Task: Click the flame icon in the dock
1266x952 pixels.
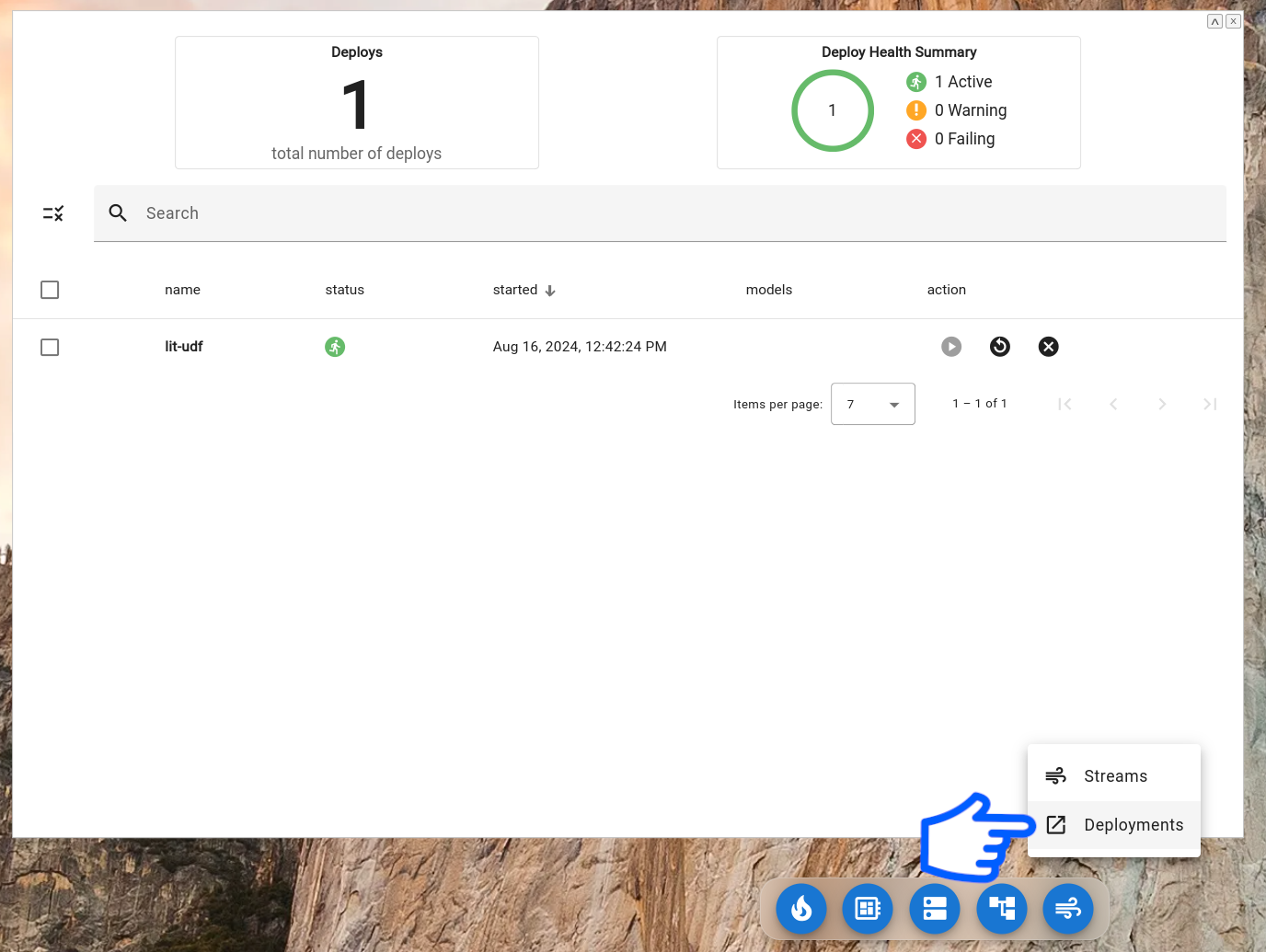Action: (x=800, y=909)
